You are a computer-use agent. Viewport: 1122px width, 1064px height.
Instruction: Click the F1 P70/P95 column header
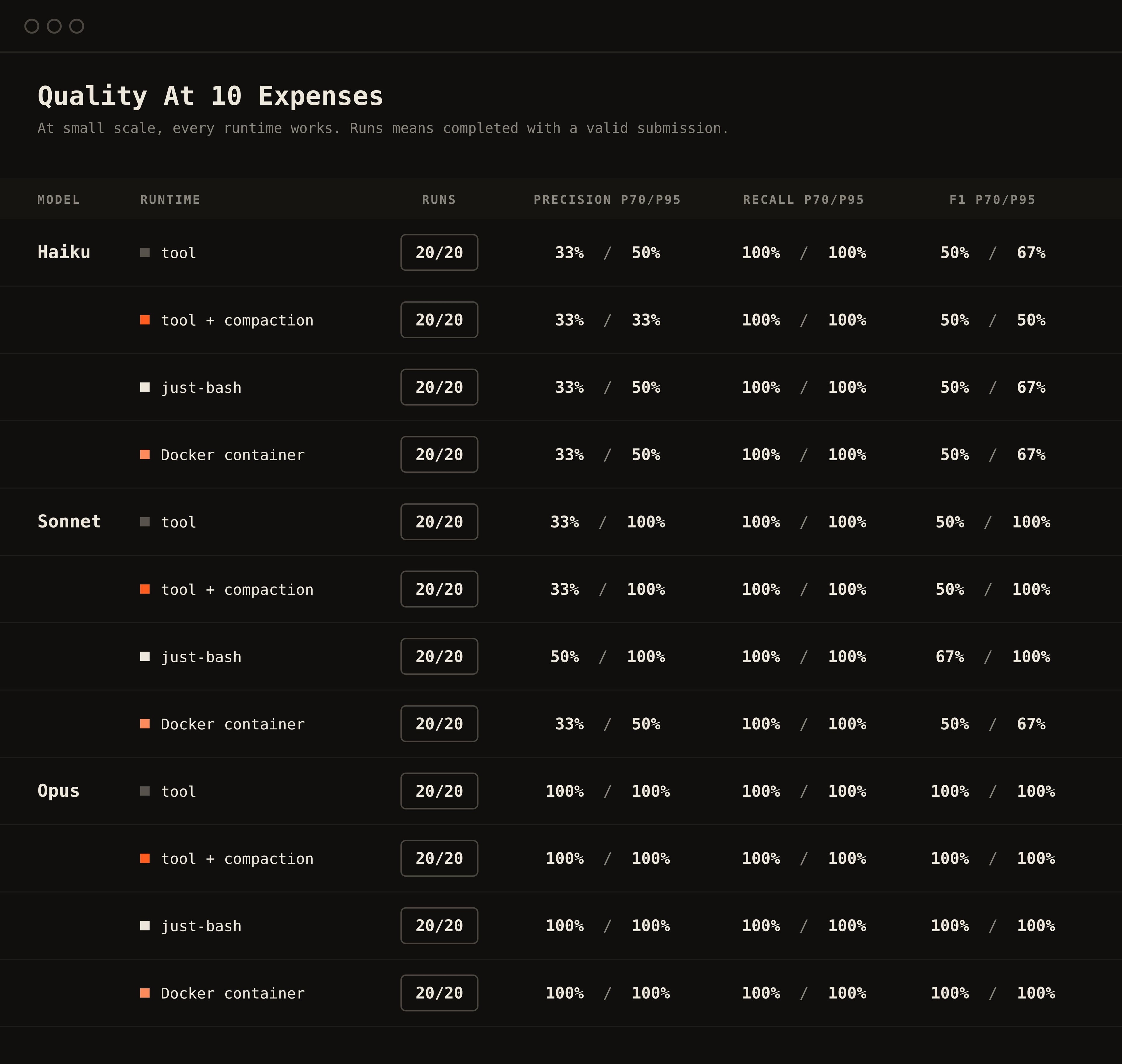pyautogui.click(x=992, y=200)
